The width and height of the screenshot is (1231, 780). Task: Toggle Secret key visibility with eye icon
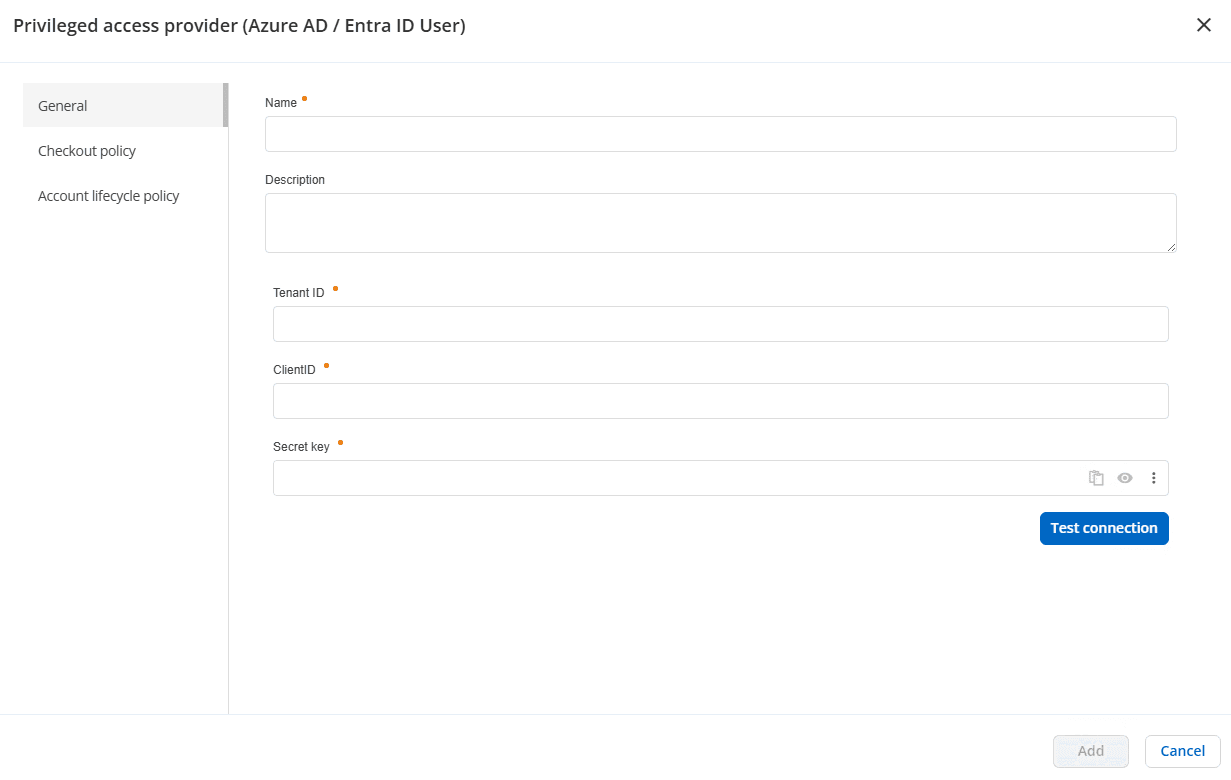[1125, 478]
